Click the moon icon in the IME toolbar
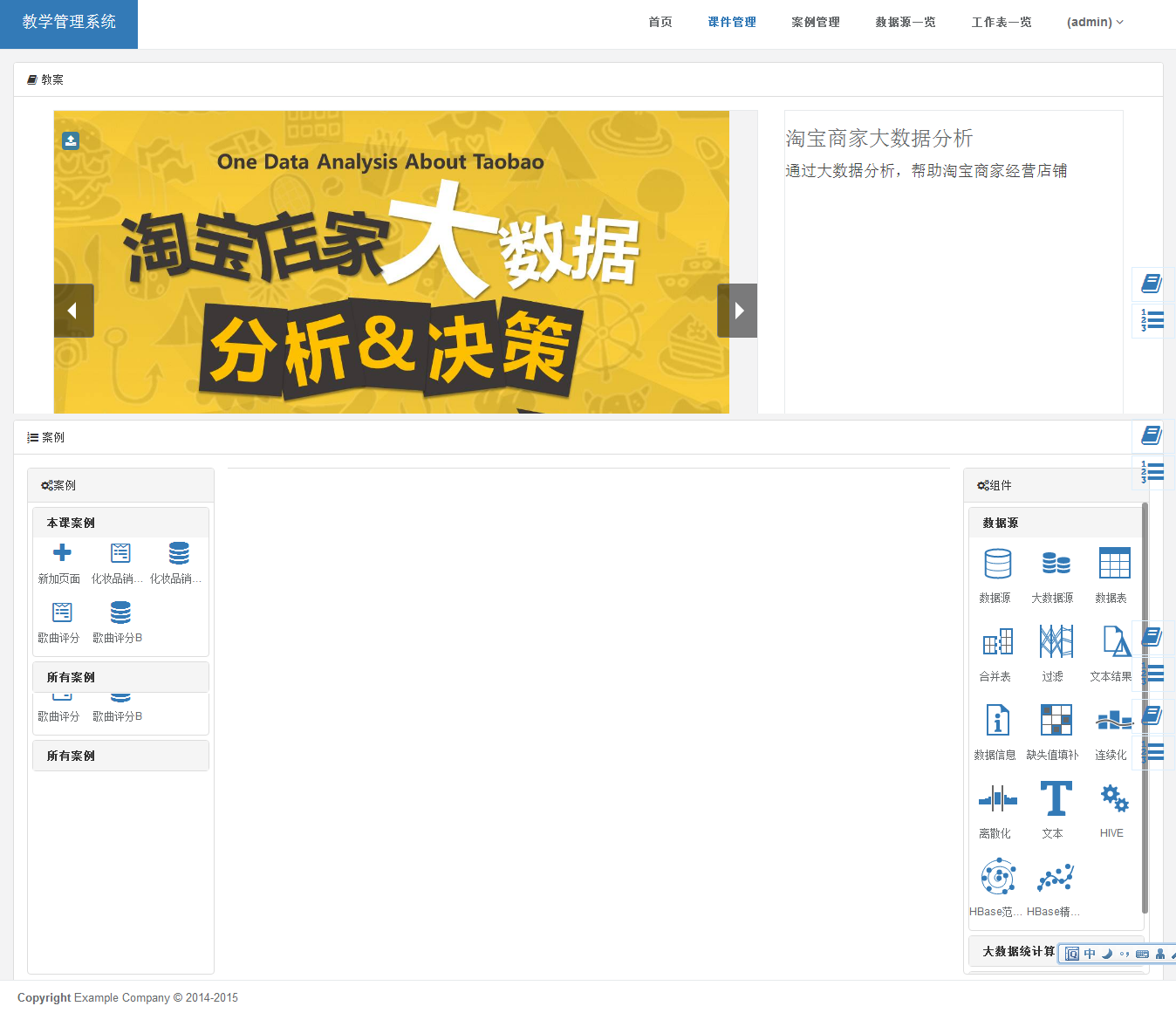The width and height of the screenshot is (1176, 1013). tap(1107, 954)
